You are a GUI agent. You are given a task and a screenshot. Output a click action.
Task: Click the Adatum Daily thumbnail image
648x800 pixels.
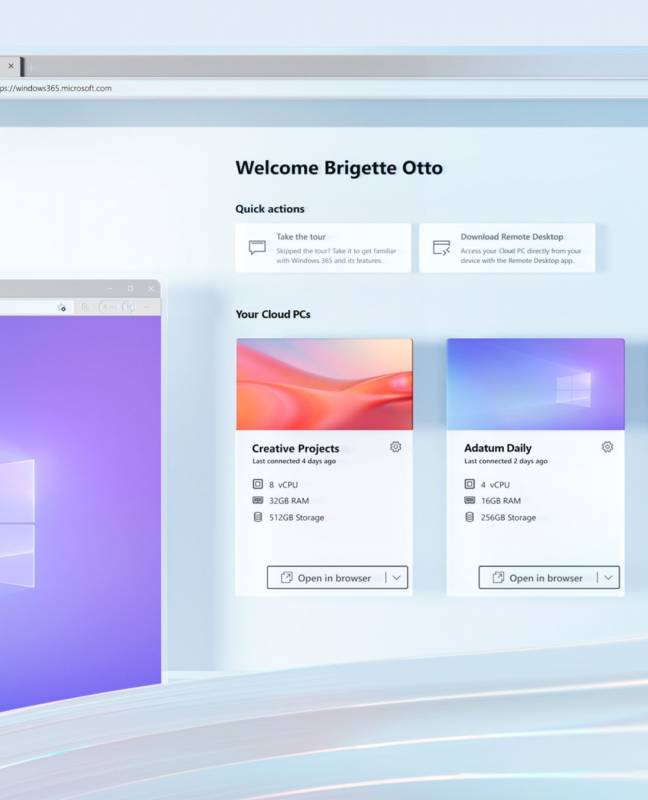point(536,384)
